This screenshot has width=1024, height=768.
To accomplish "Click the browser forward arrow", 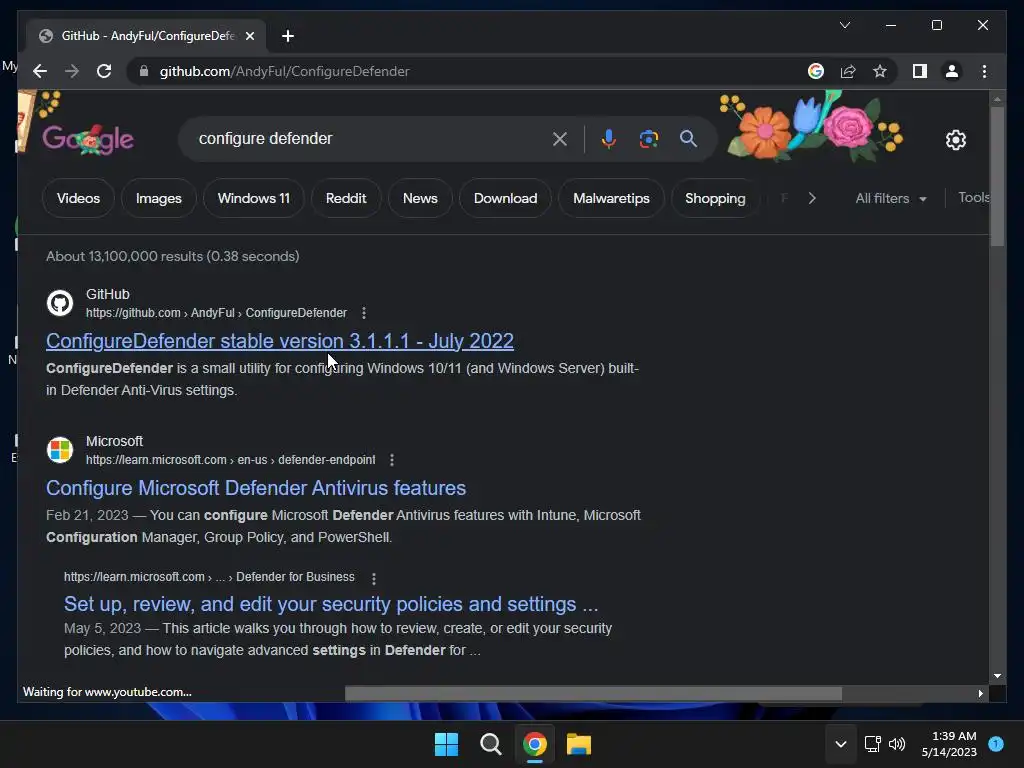I will (x=72, y=71).
